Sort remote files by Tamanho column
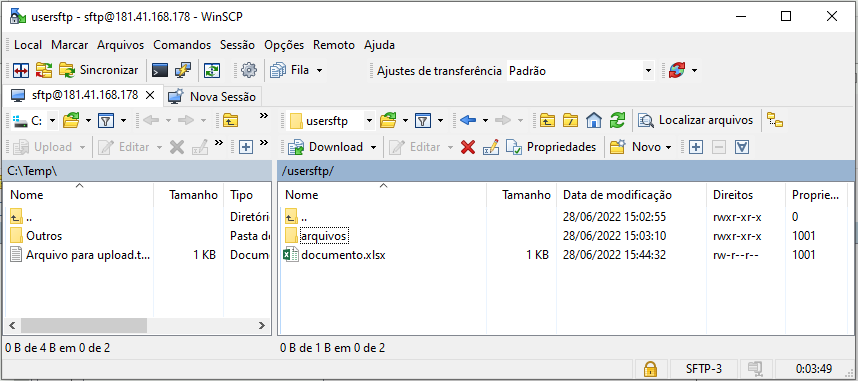The width and height of the screenshot is (858, 381). [x=522, y=194]
